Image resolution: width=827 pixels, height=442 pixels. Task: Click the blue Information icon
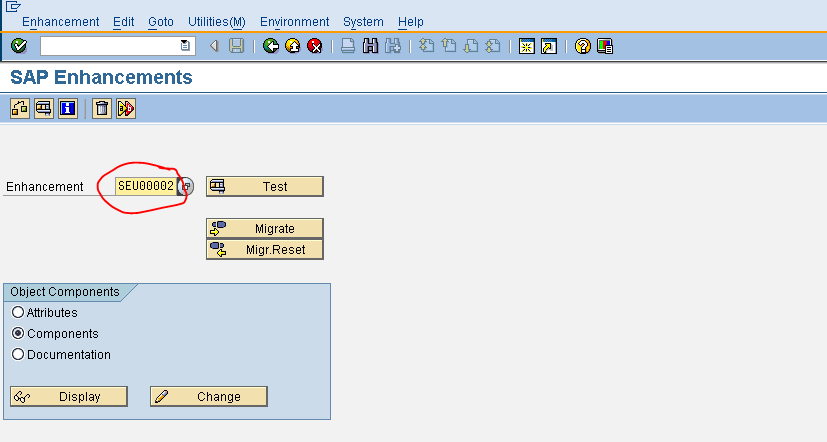[68, 108]
